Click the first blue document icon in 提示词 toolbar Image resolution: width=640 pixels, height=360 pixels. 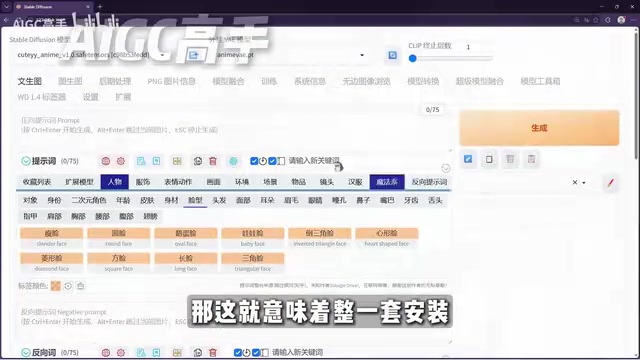[141, 161]
